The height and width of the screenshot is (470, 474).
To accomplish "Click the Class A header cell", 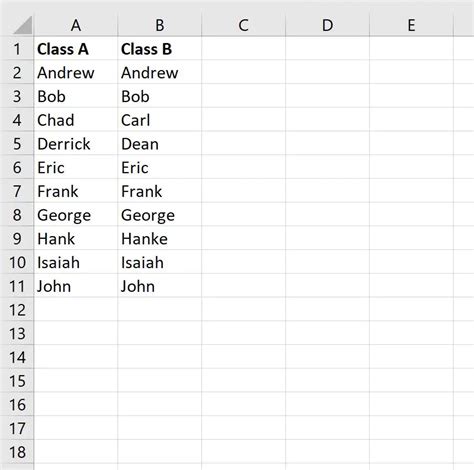I will pos(76,49).
